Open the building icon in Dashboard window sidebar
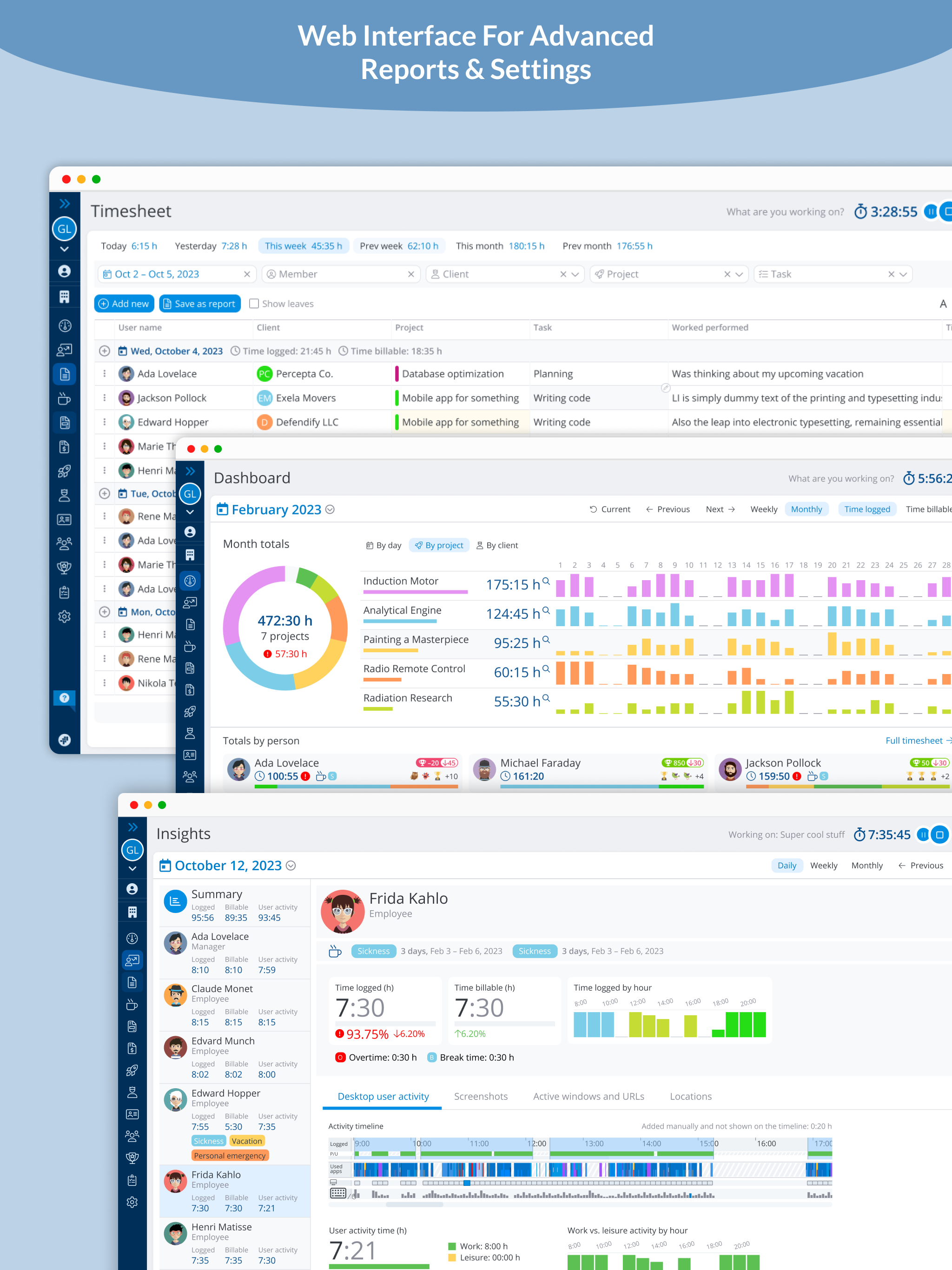 point(190,555)
